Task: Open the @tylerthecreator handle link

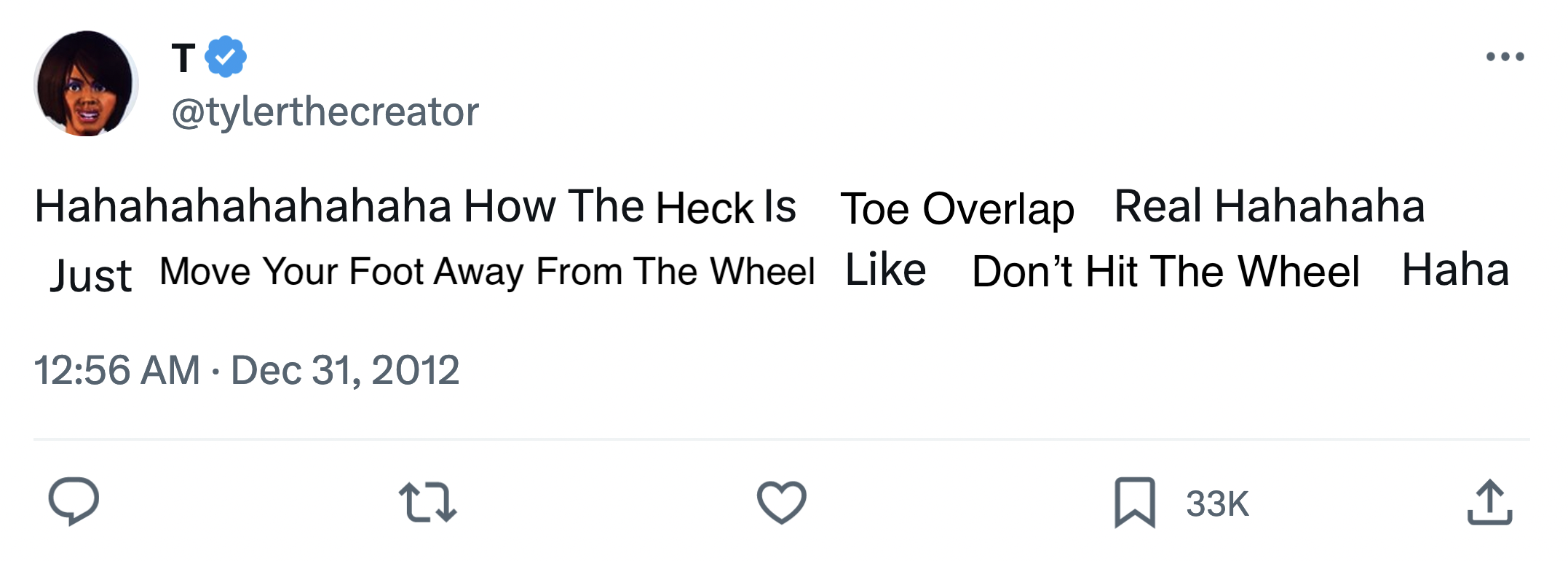Action: tap(325, 112)
